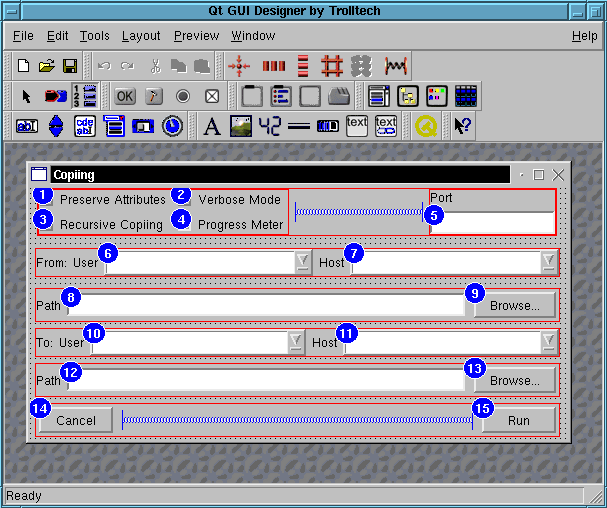Choose the OK PushButton widget tool
The width and height of the screenshot is (607, 508).
click(125, 96)
